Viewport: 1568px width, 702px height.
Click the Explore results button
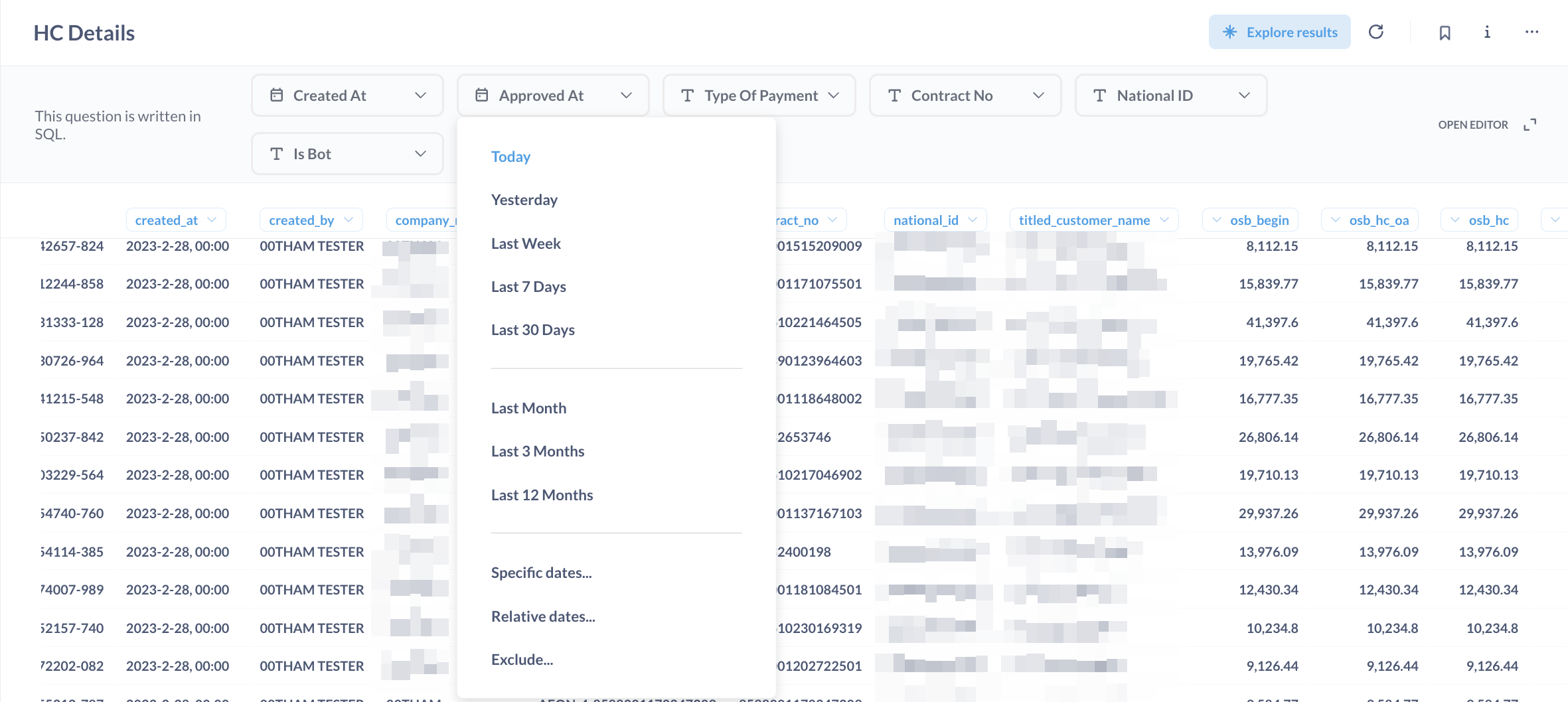coord(1279,32)
